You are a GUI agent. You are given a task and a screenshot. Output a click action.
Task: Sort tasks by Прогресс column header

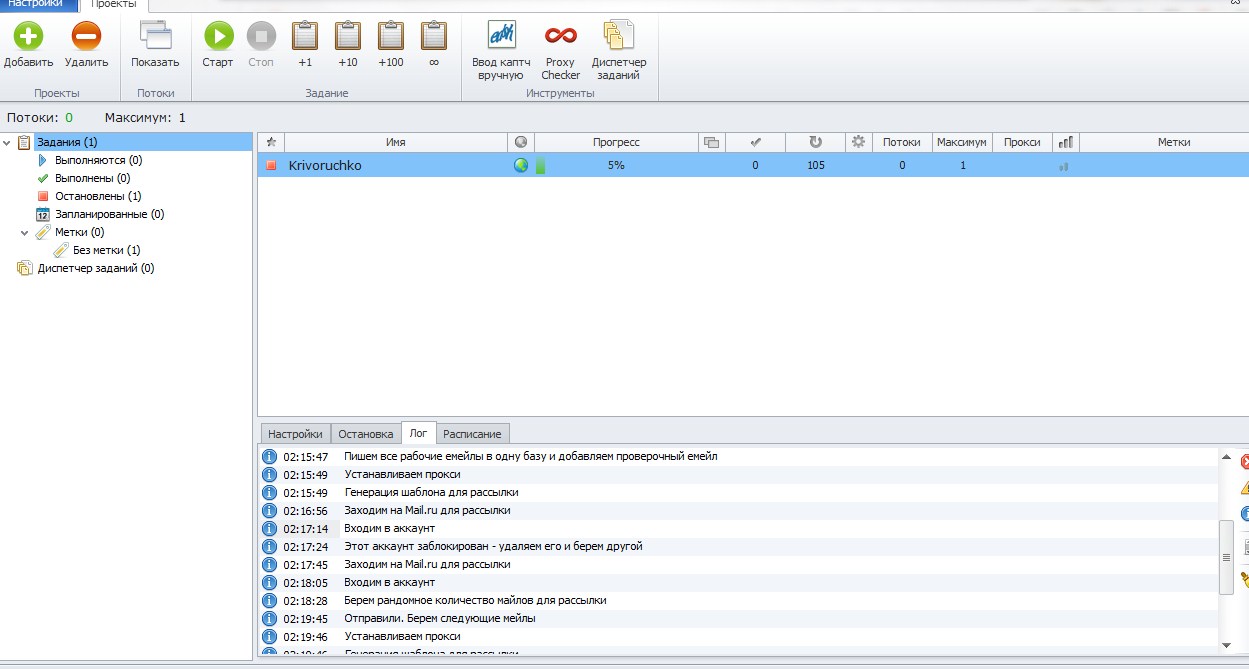pos(616,142)
